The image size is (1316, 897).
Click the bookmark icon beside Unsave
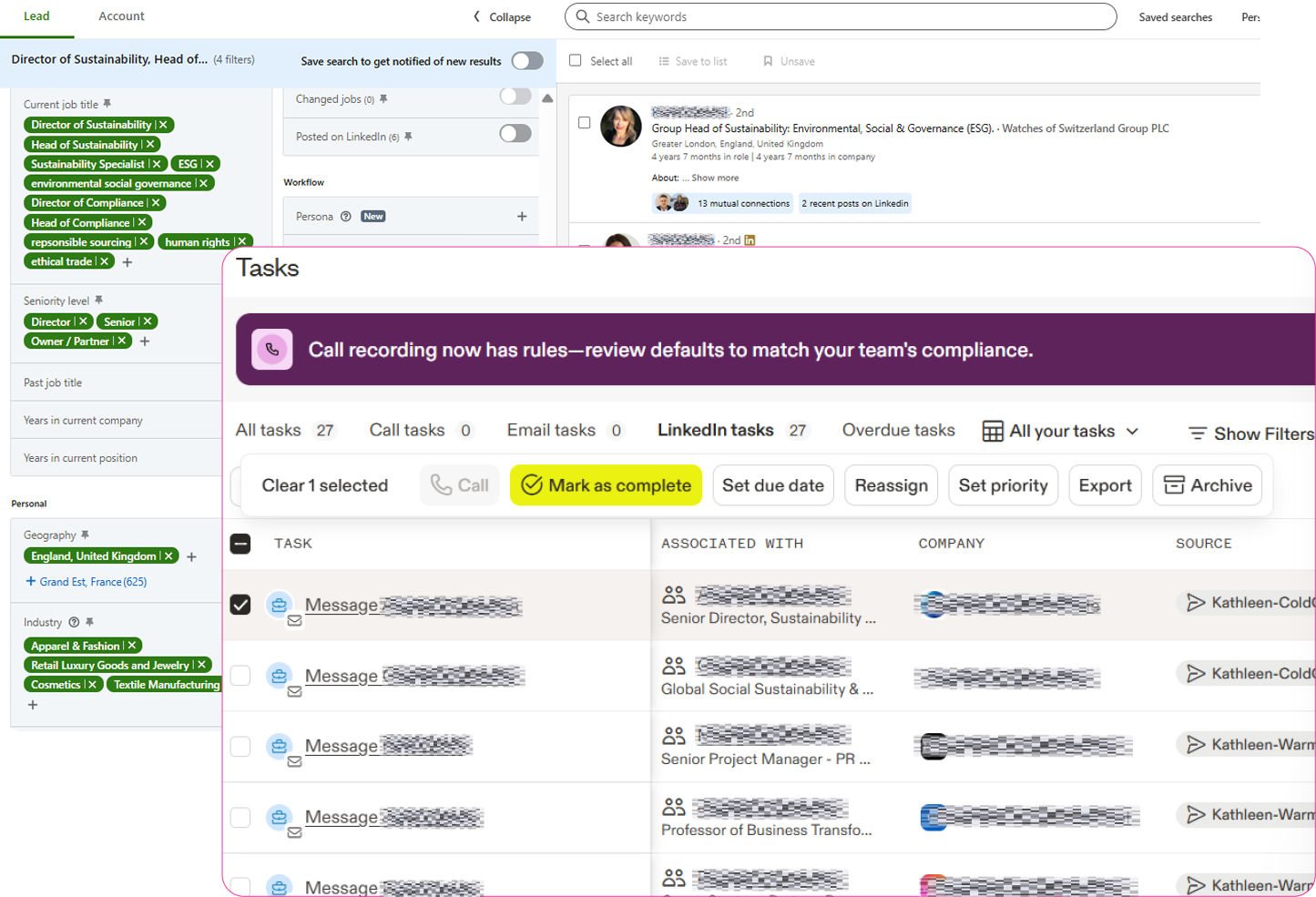click(x=768, y=61)
